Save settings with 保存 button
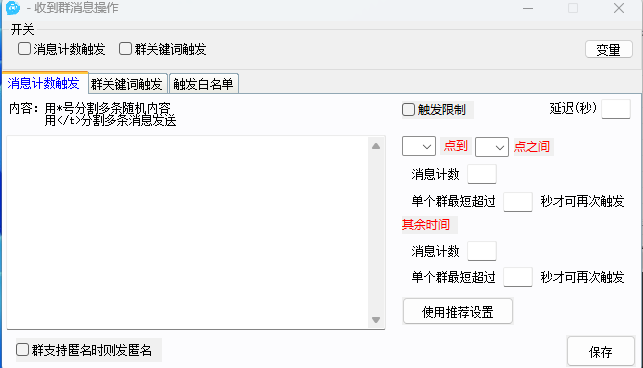 pos(601,352)
